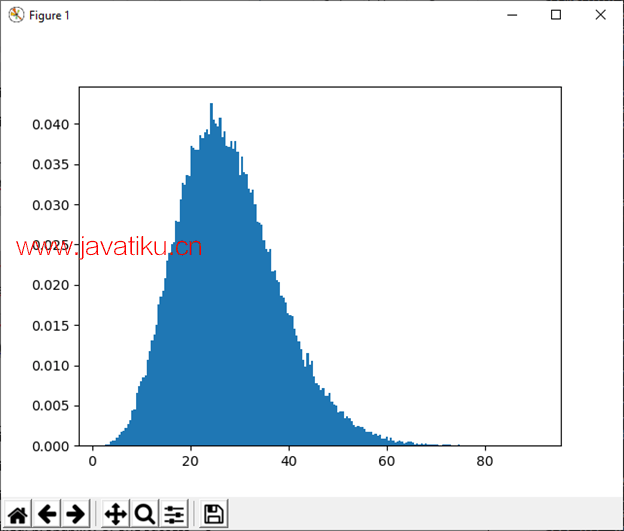Screen dimensions: 624x531
Task: Minimize the Figure 1 window
Action: [x=512, y=15]
